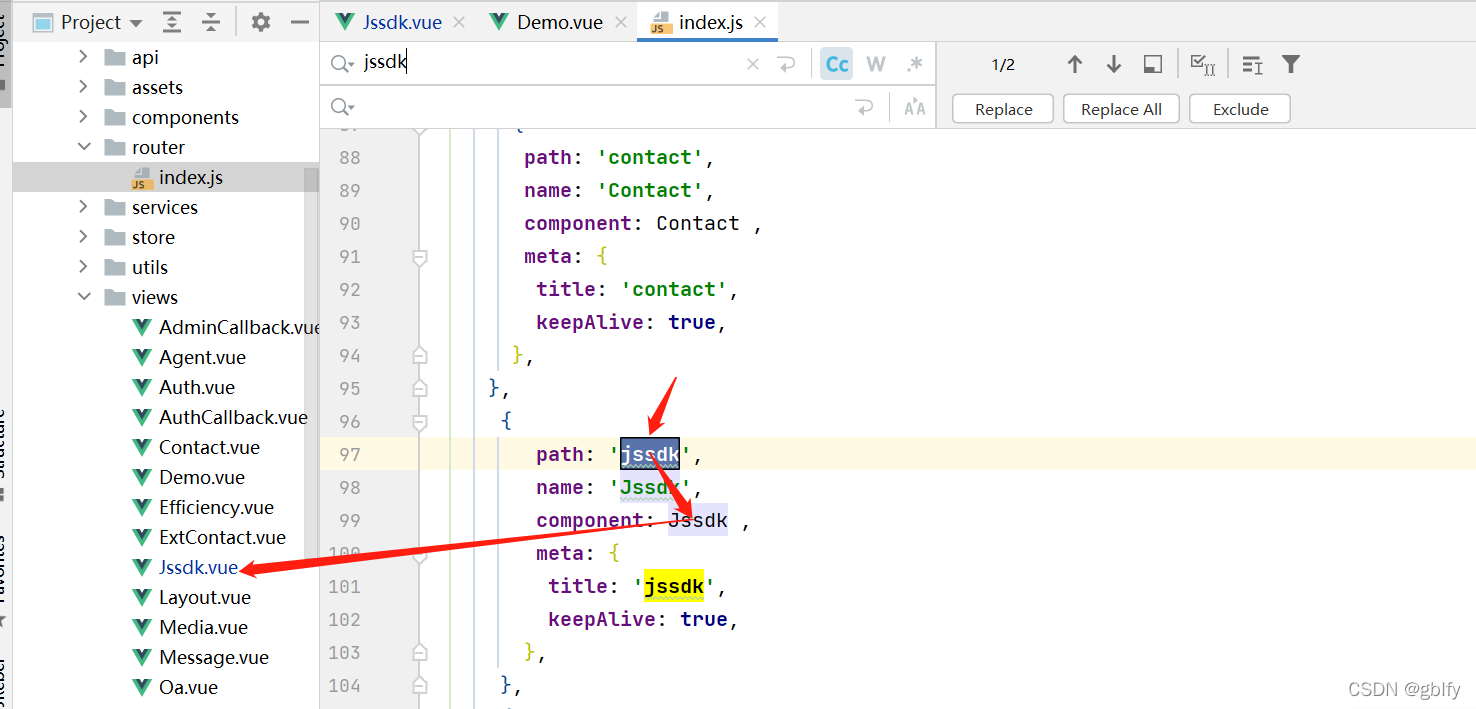This screenshot has height=709, width=1476.
Task: Click the Replace button
Action: point(1003,109)
